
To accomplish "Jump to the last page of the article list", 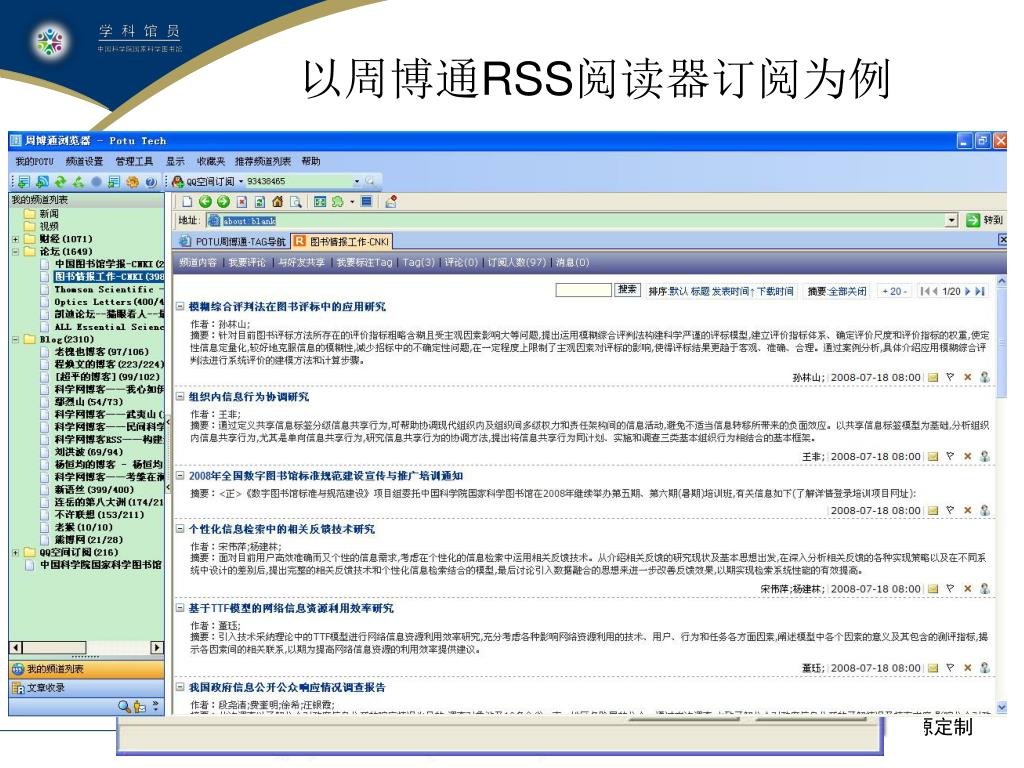I will (980, 291).
